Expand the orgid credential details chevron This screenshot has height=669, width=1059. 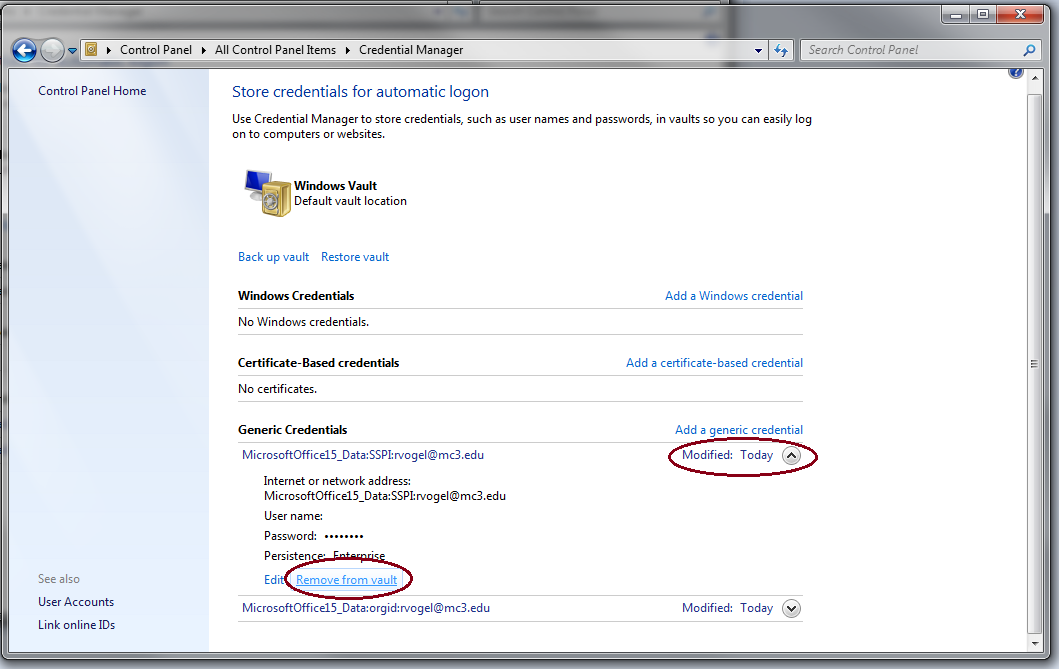click(x=791, y=608)
